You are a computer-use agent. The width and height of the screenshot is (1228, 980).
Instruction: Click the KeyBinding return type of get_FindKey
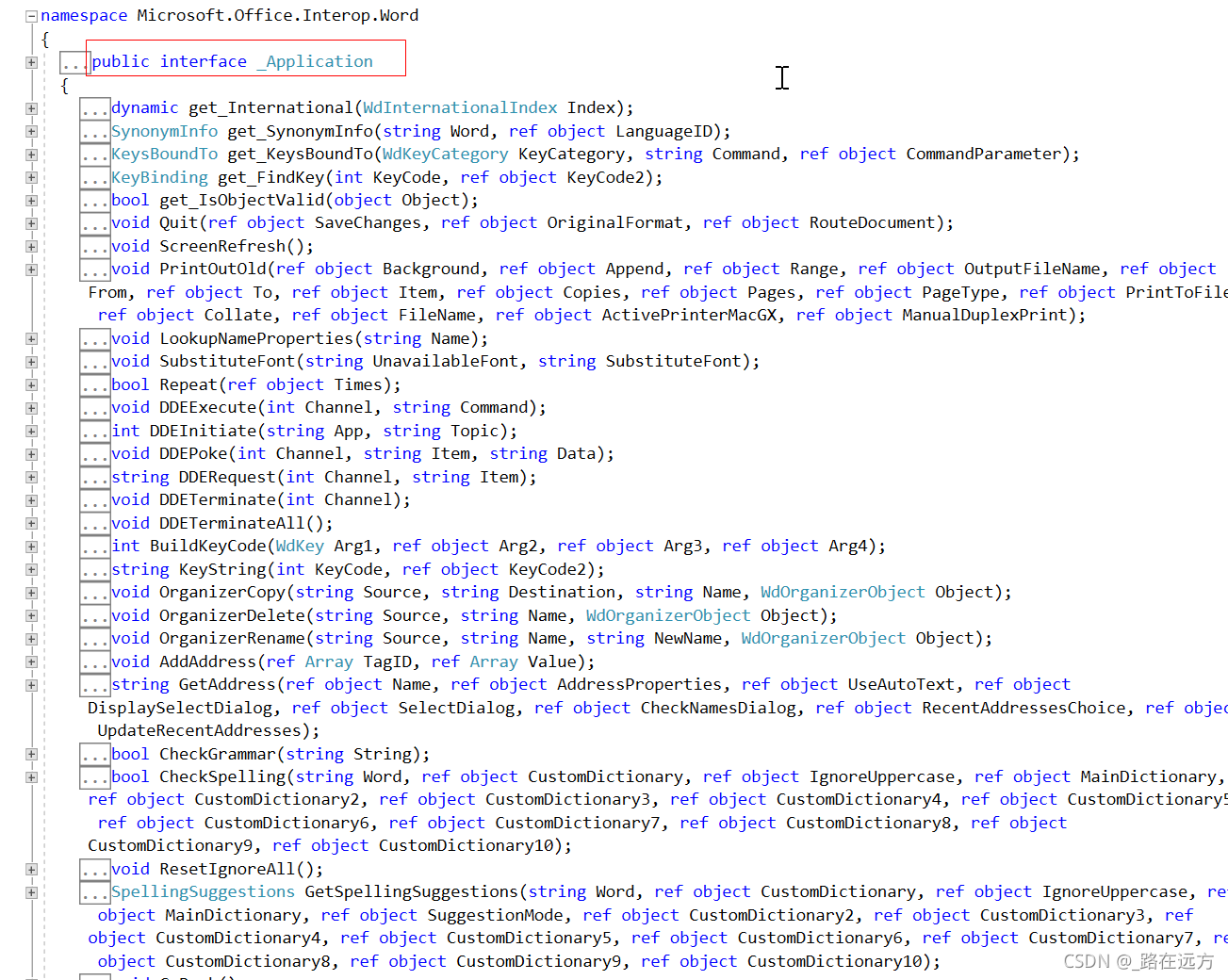pos(159,176)
